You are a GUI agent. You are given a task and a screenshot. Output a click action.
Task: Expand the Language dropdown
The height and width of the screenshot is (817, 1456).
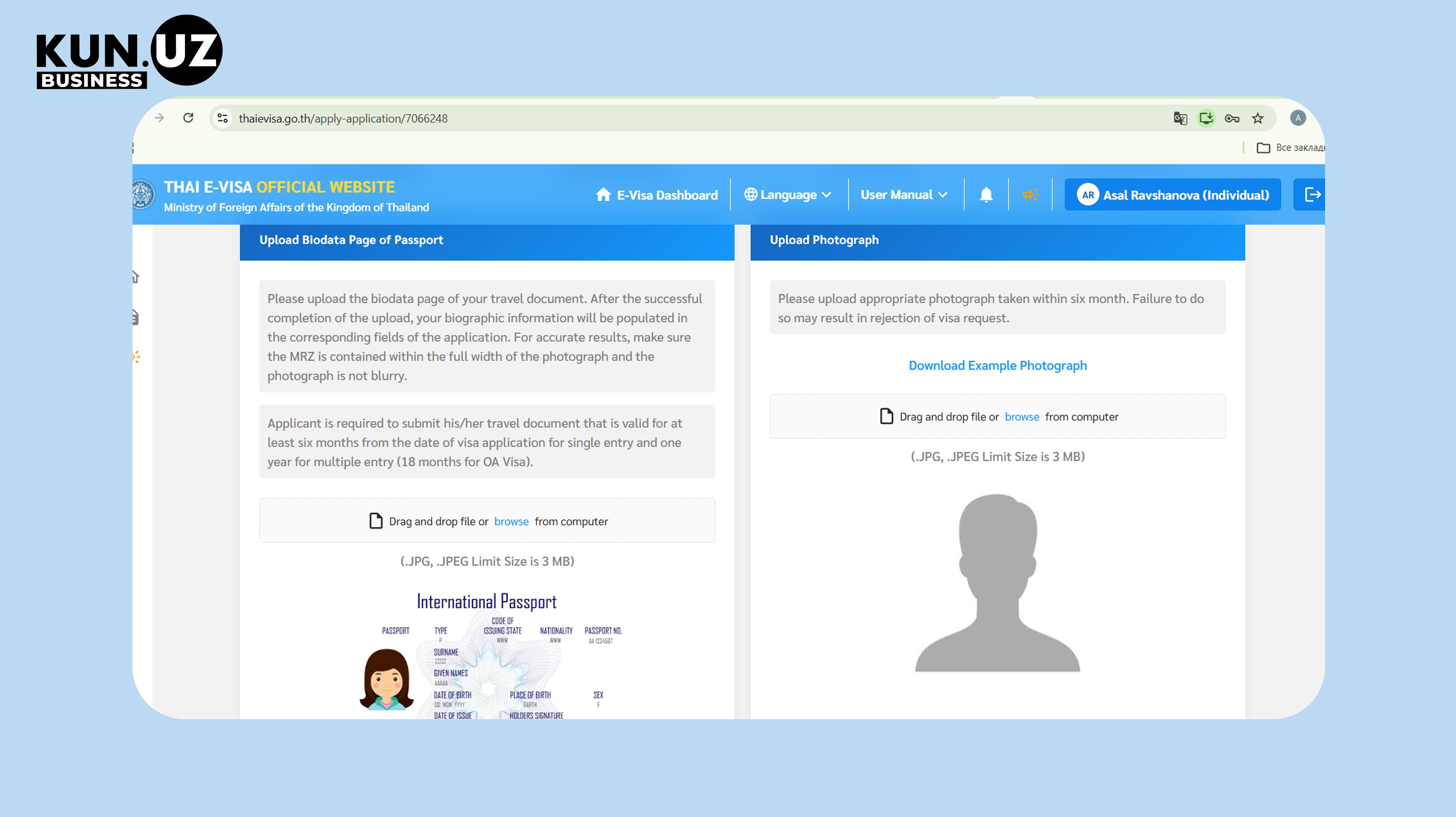(788, 195)
